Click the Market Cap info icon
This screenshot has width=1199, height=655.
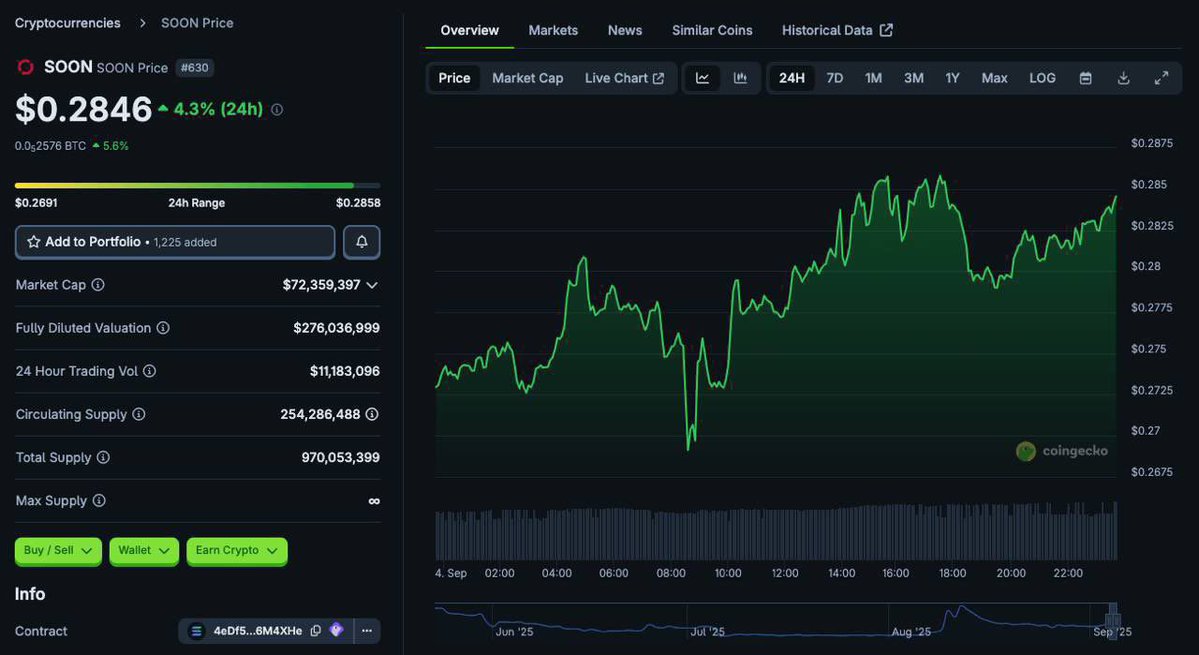98,284
